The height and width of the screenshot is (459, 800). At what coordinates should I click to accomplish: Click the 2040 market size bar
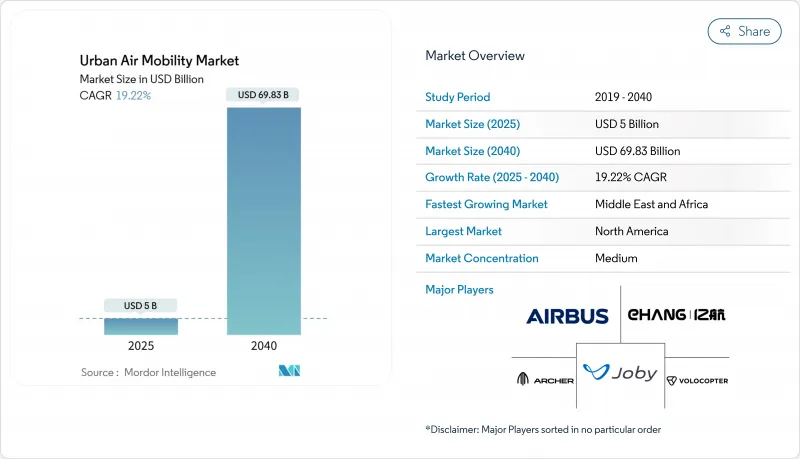[264, 220]
